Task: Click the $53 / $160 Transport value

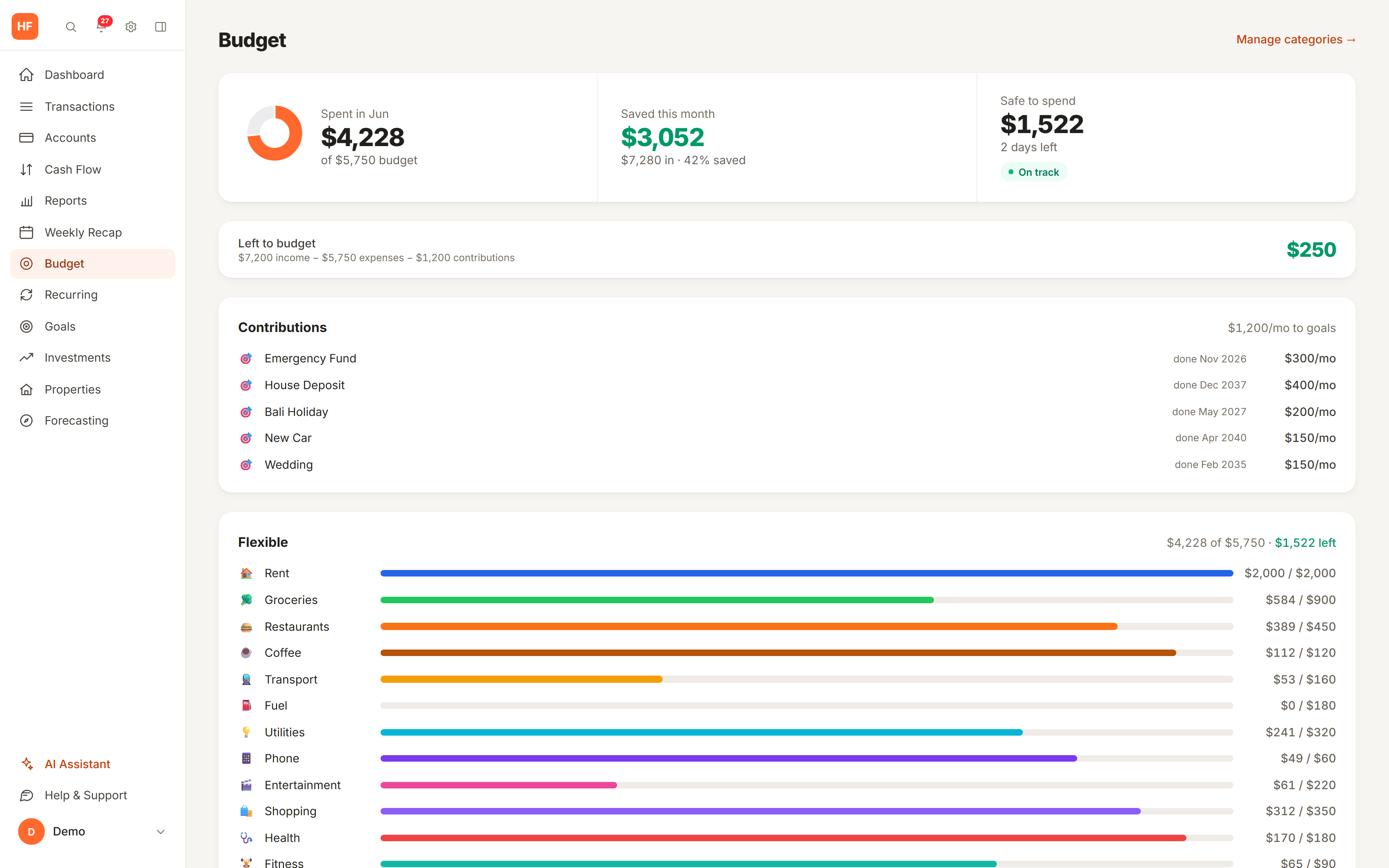Action: coord(1304,680)
